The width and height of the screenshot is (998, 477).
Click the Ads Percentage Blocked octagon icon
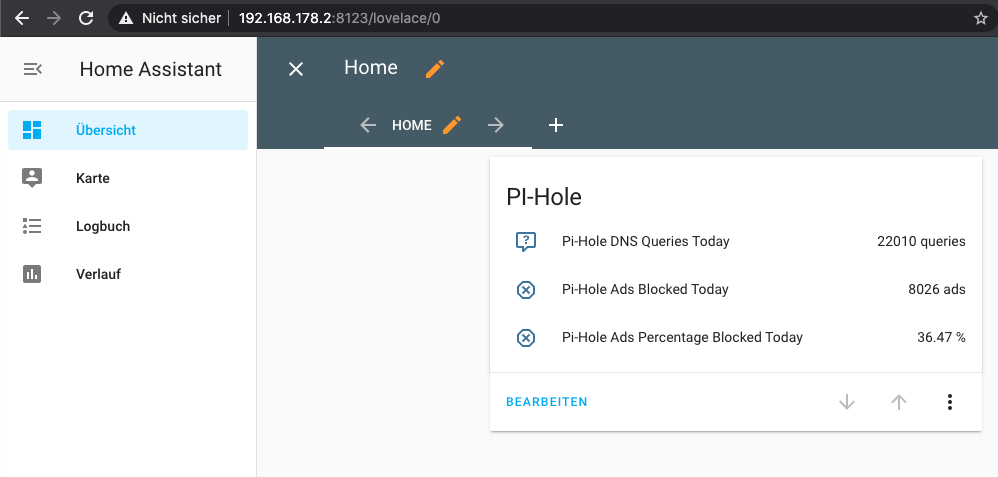[526, 338]
